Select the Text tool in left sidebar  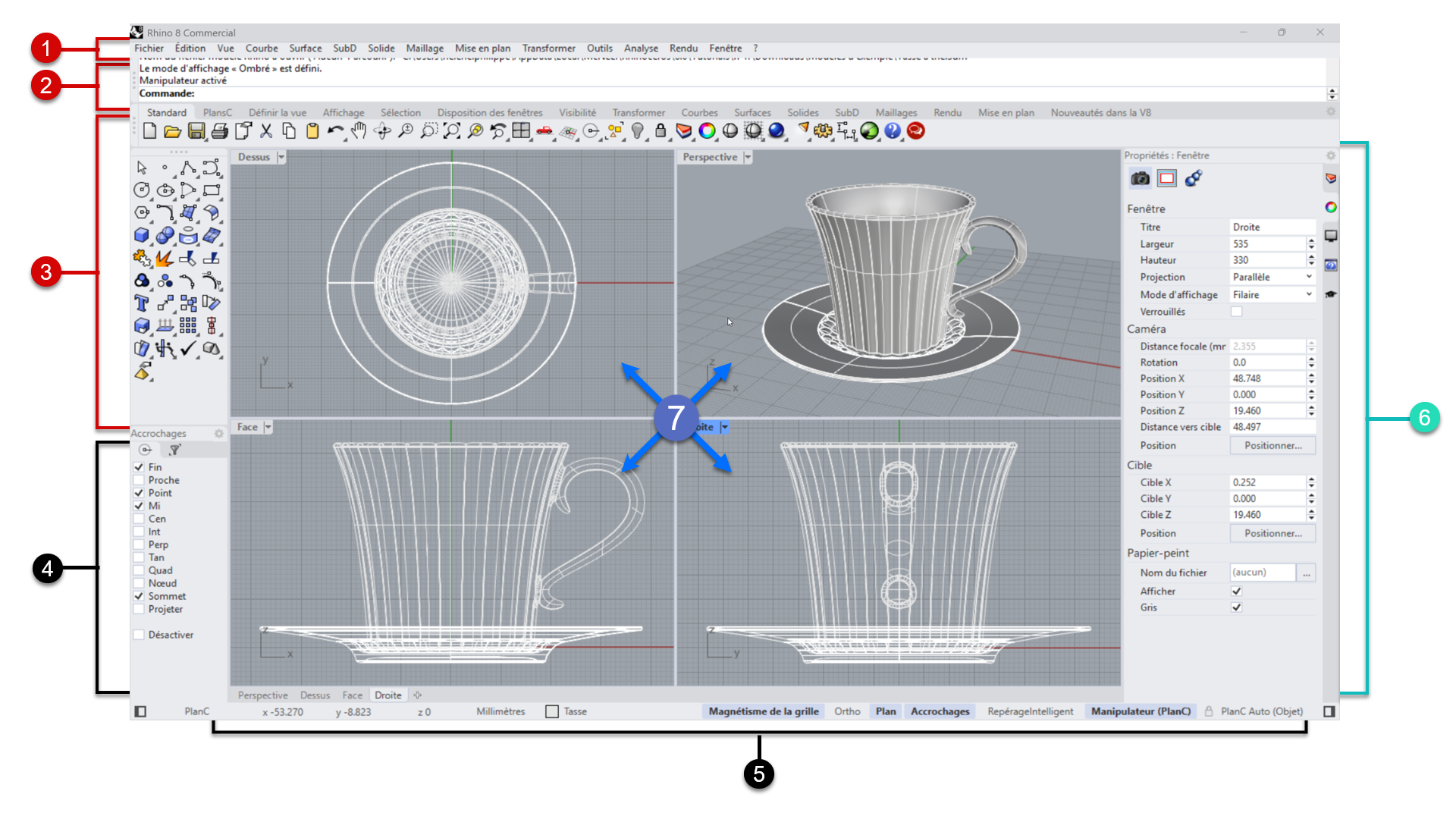tap(142, 304)
